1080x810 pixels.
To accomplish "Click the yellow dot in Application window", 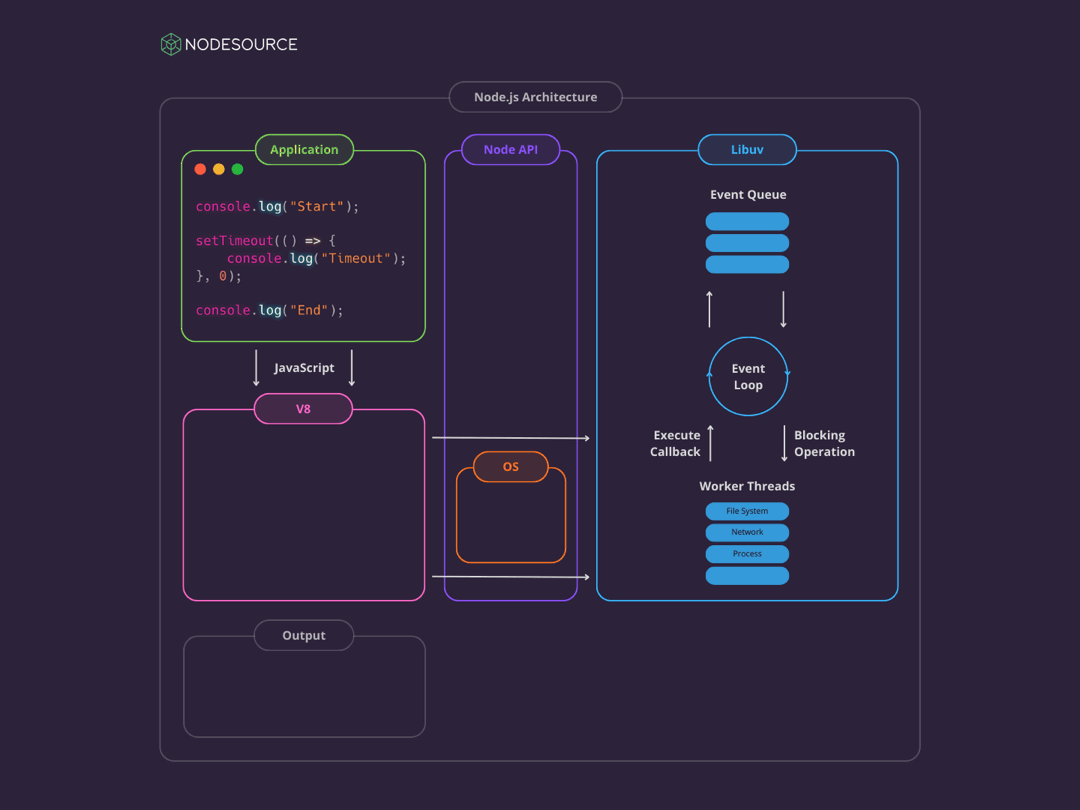I will [x=219, y=169].
